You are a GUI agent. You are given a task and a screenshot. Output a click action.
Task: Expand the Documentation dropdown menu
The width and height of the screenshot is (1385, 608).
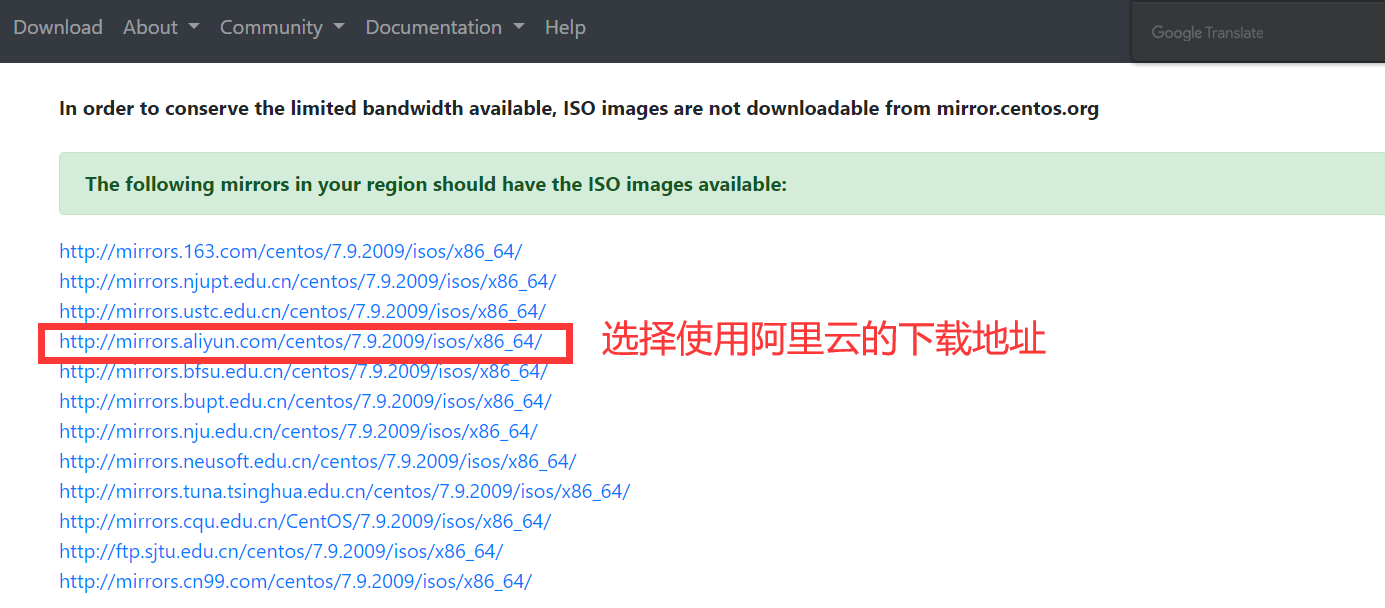(x=445, y=28)
